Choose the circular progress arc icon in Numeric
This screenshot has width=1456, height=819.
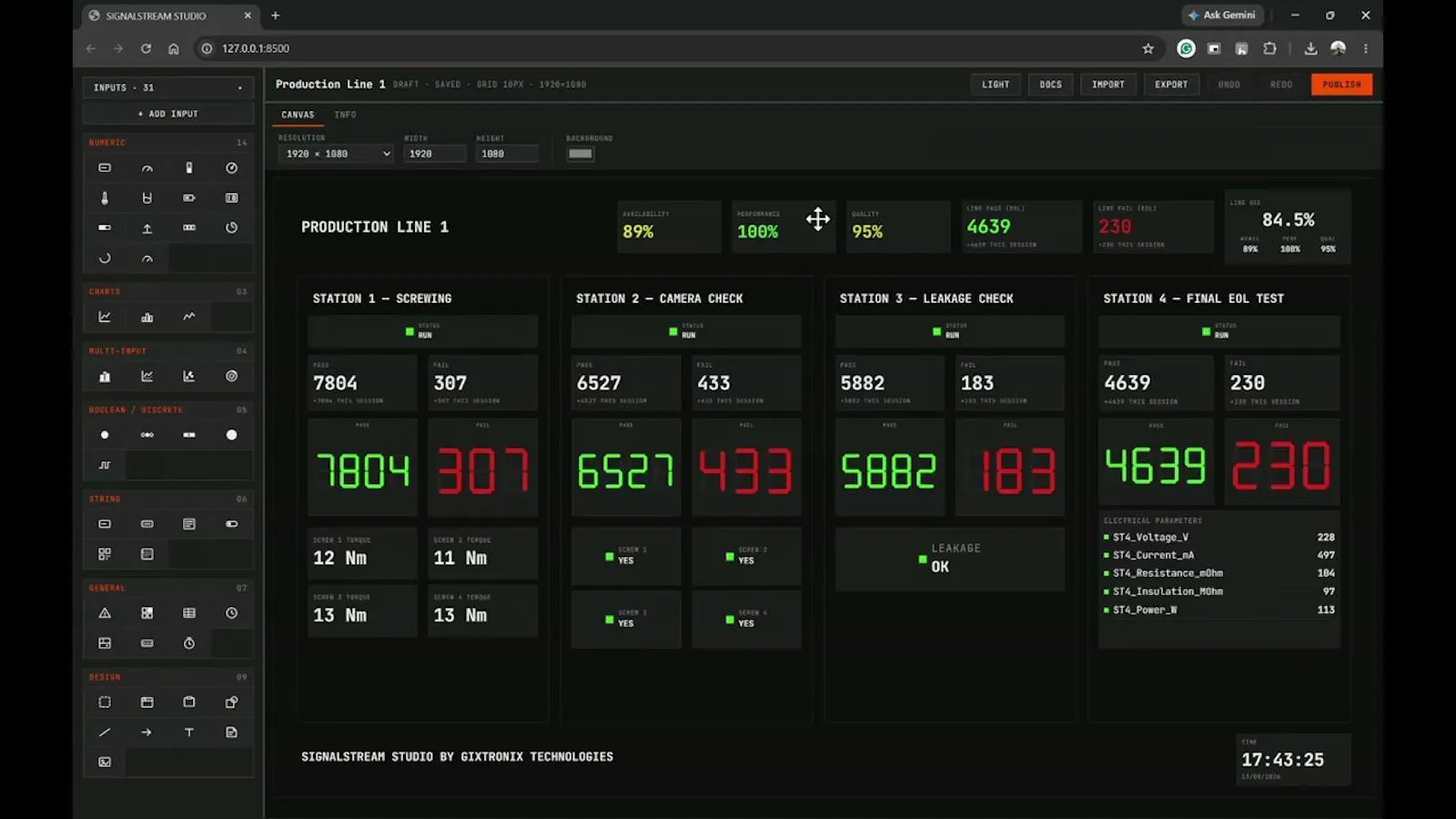pos(105,258)
